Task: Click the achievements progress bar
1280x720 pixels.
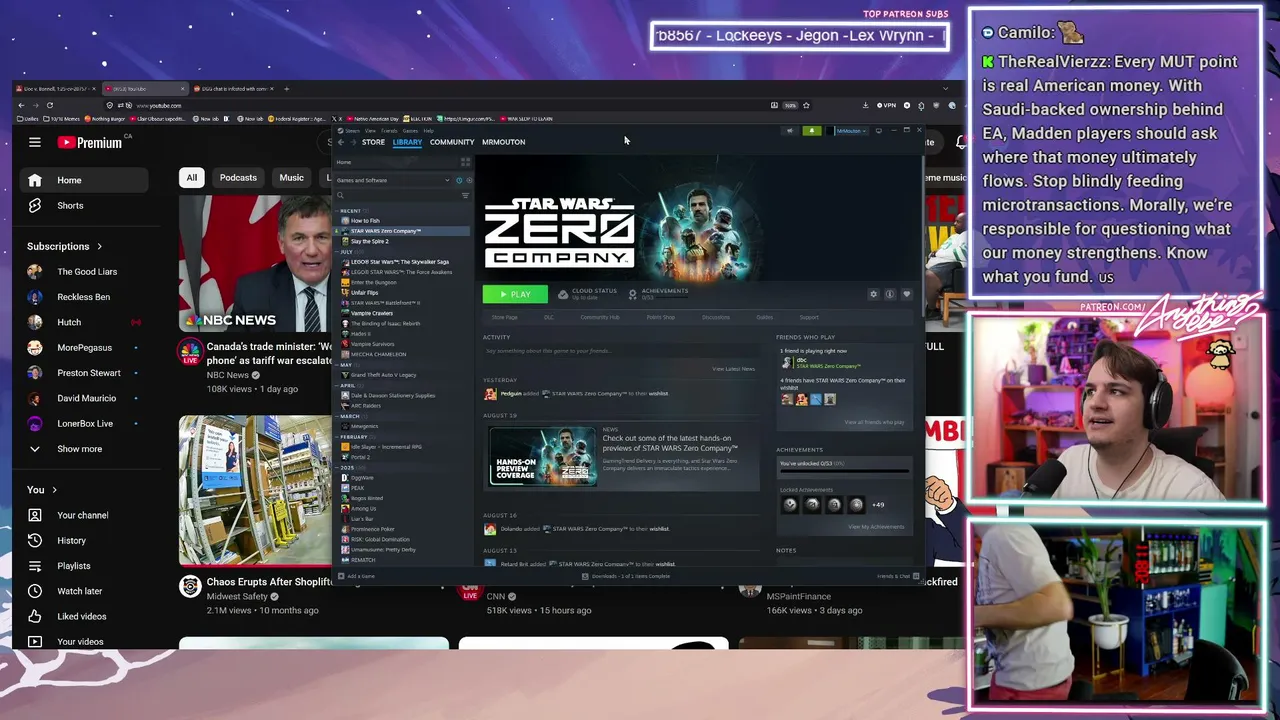Action: (x=844, y=471)
